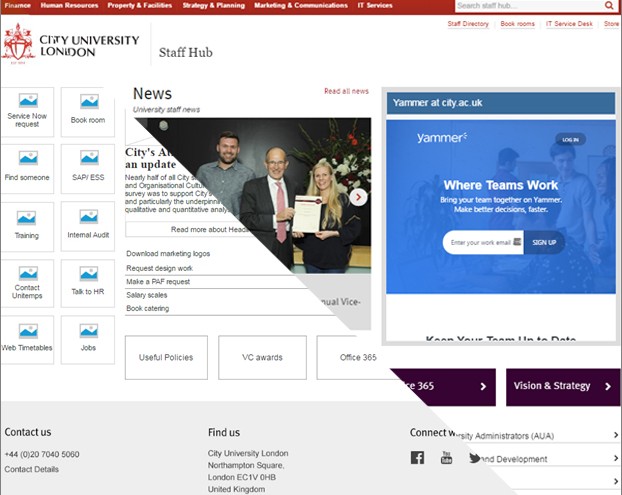Open the Facebook social icon
This screenshot has height=495, width=622.
click(417, 458)
